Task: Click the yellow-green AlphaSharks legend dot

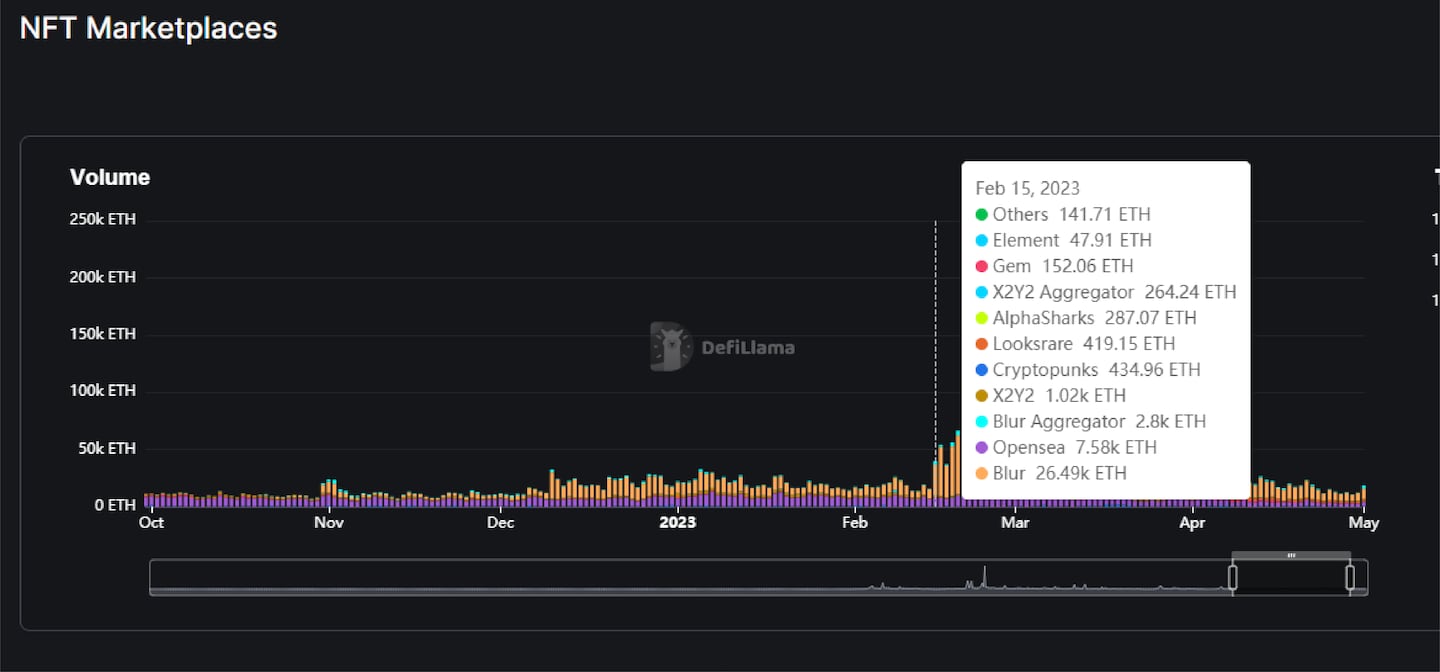Action: (981, 319)
